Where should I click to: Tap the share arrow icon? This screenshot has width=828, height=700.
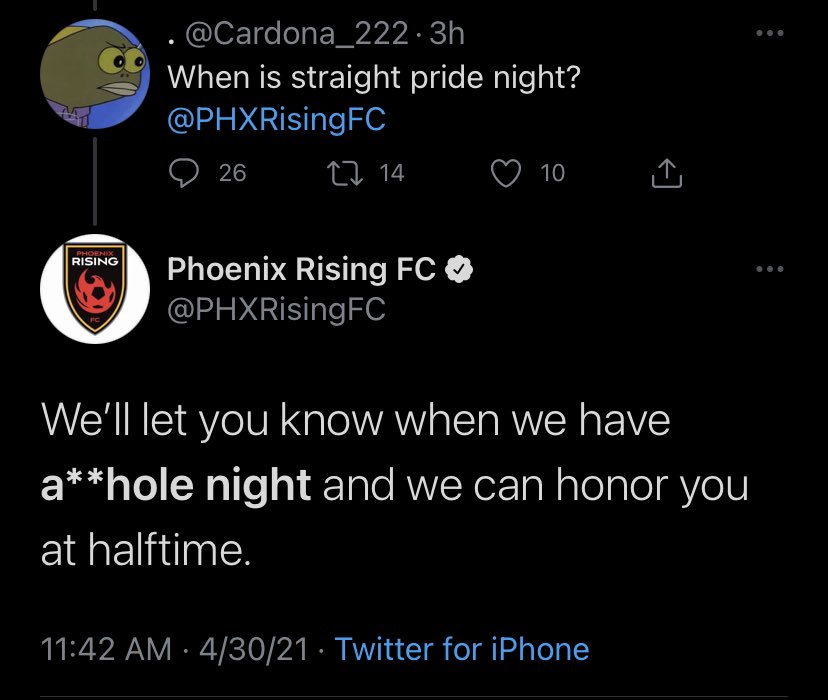tap(665, 174)
